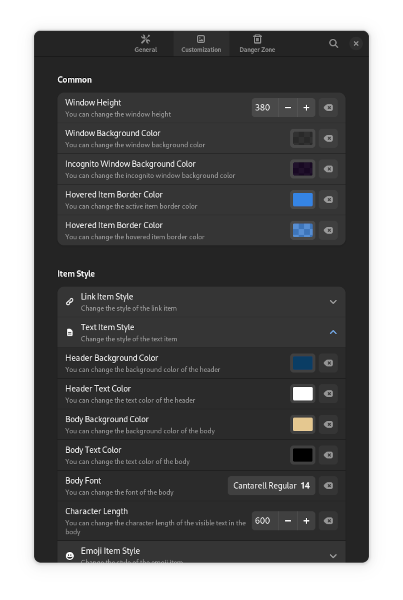Screen dimensions: 403x600
Task: Clear the Body Font setting
Action: [x=328, y=486]
